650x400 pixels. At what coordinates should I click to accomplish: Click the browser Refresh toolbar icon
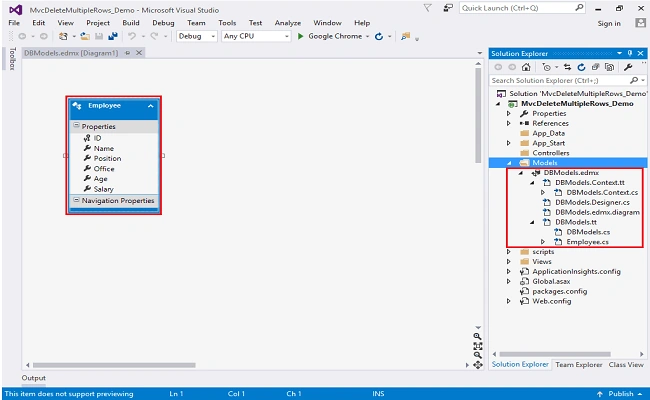coord(379,36)
